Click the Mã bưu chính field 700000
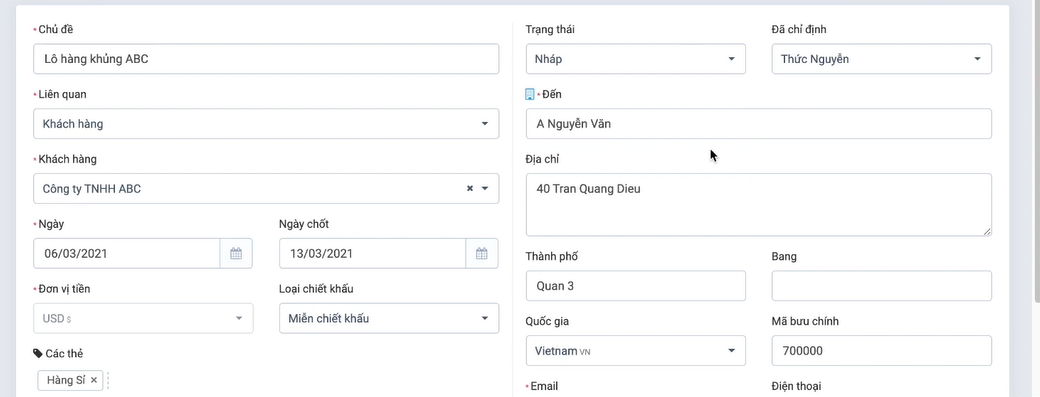1040x397 pixels. (x=881, y=351)
